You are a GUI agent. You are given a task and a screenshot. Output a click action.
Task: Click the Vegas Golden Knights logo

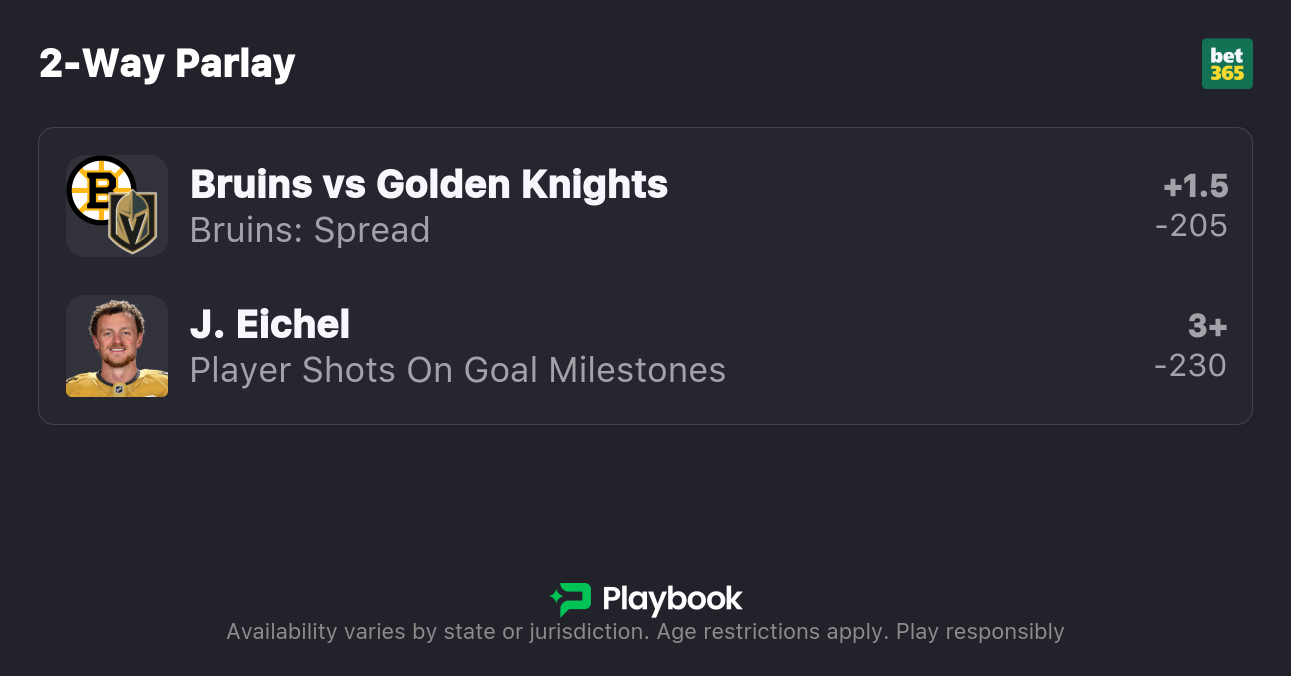(133, 222)
